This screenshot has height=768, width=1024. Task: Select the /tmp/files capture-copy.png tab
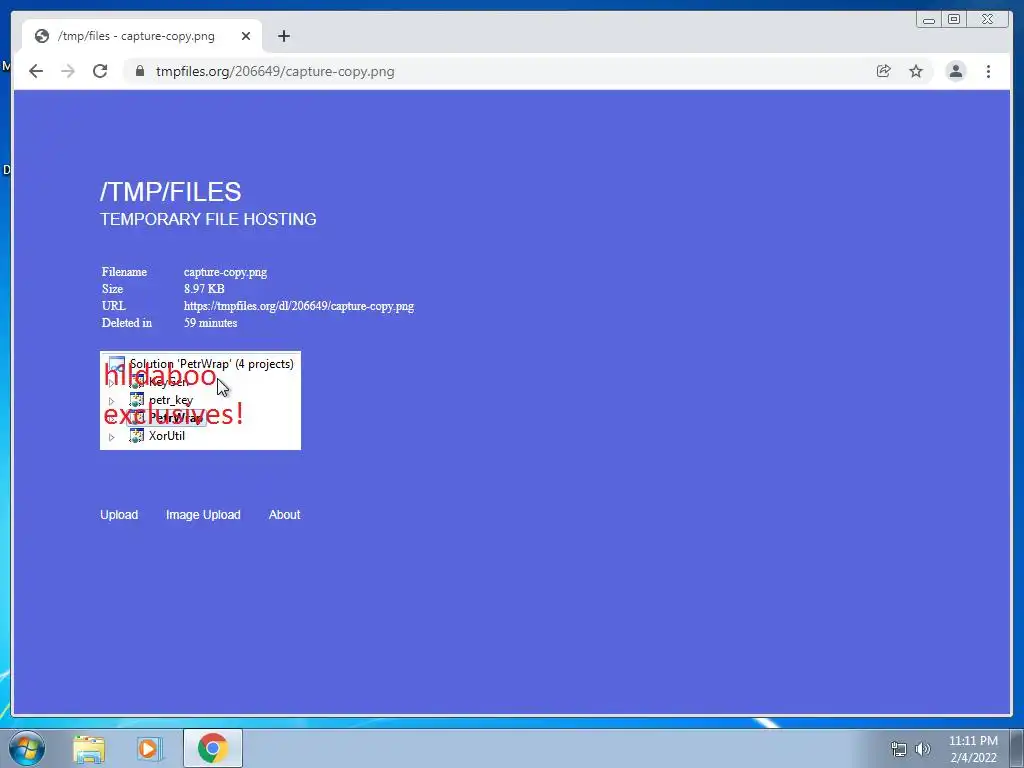pos(142,36)
